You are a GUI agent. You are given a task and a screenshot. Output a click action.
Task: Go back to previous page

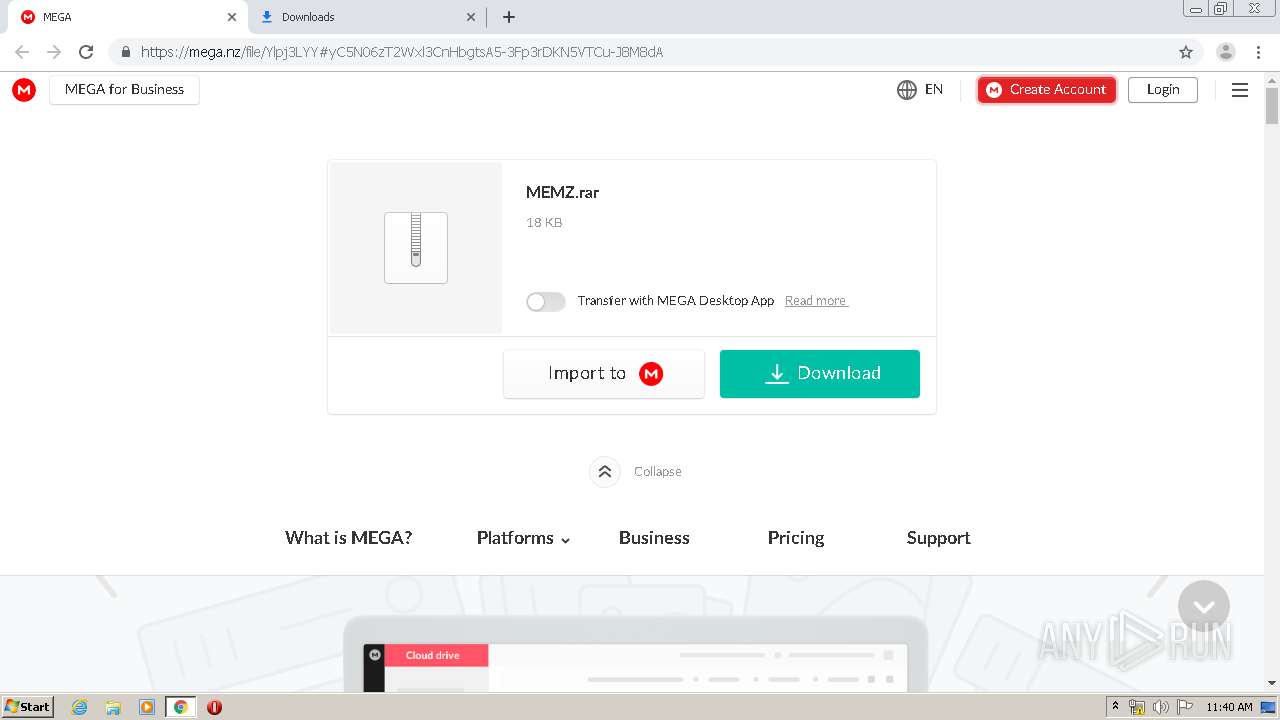pyautogui.click(x=22, y=52)
